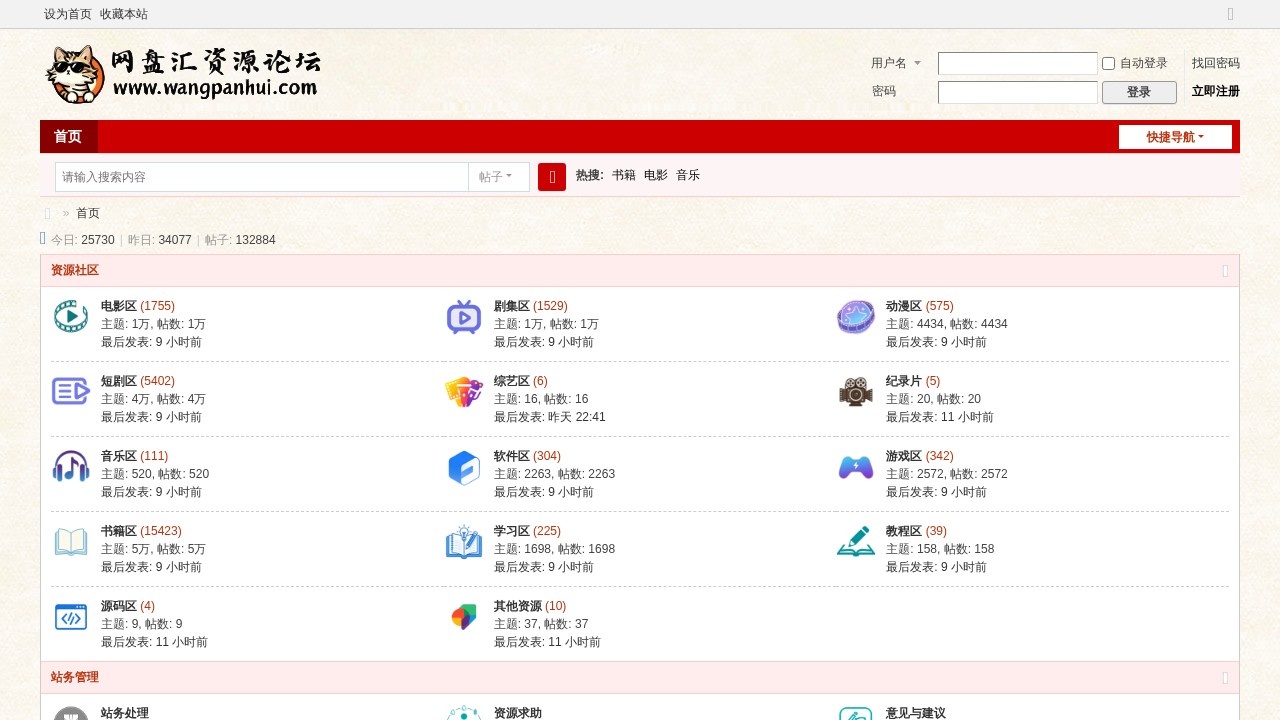This screenshot has width=1280, height=720.
Task: Click the 网盘汇 cat logo
Action: pos(184,74)
